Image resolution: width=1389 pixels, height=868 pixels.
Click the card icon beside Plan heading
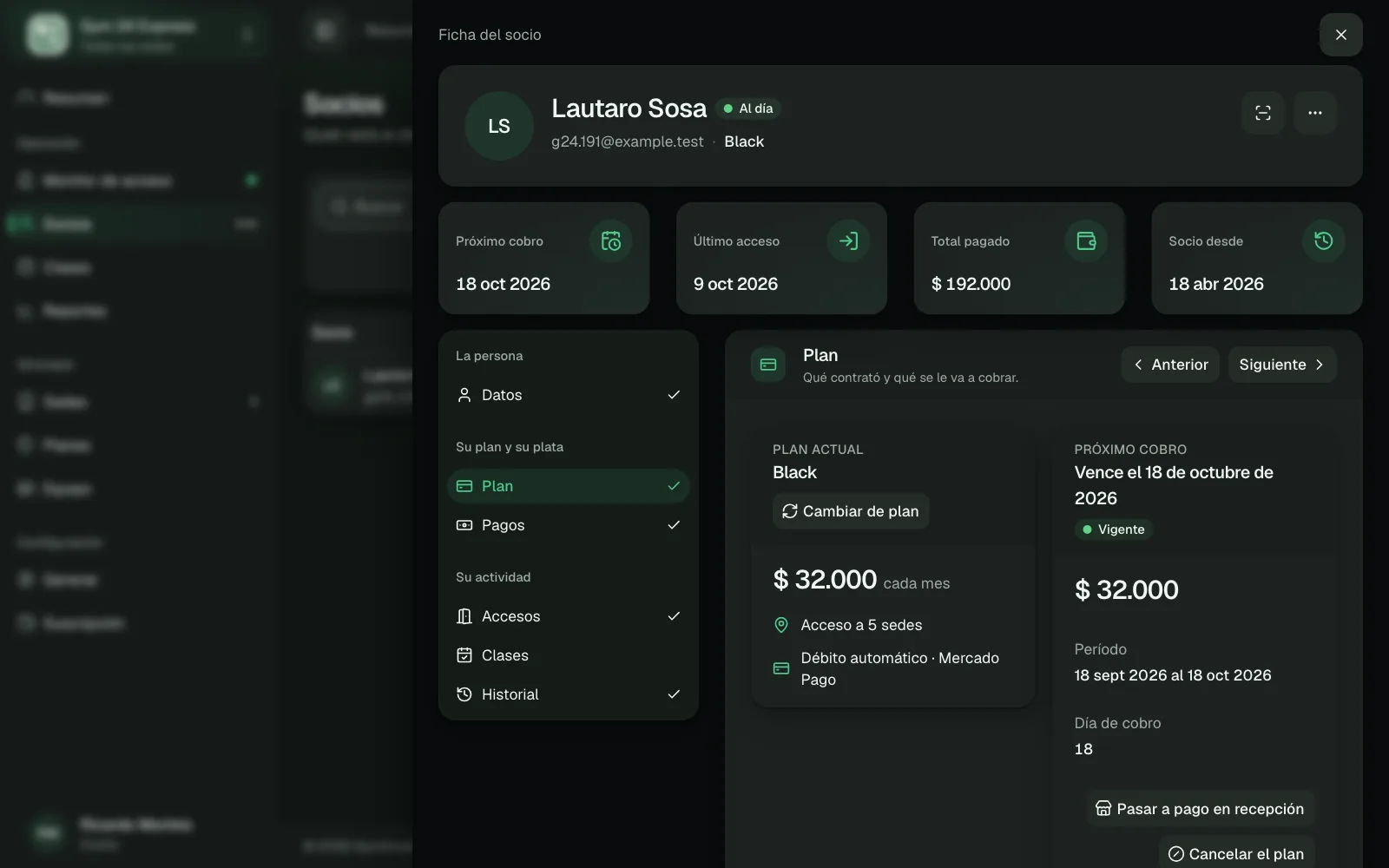click(768, 365)
